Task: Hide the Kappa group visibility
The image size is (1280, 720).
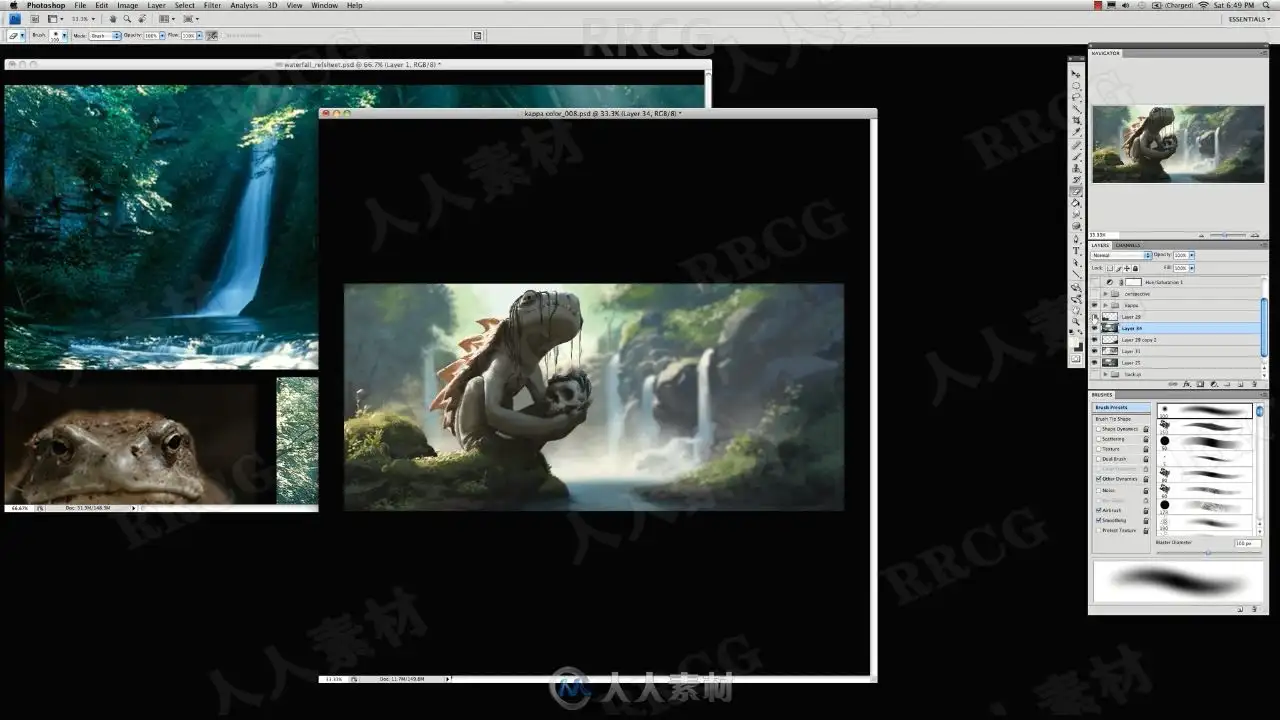Action: (1094, 305)
